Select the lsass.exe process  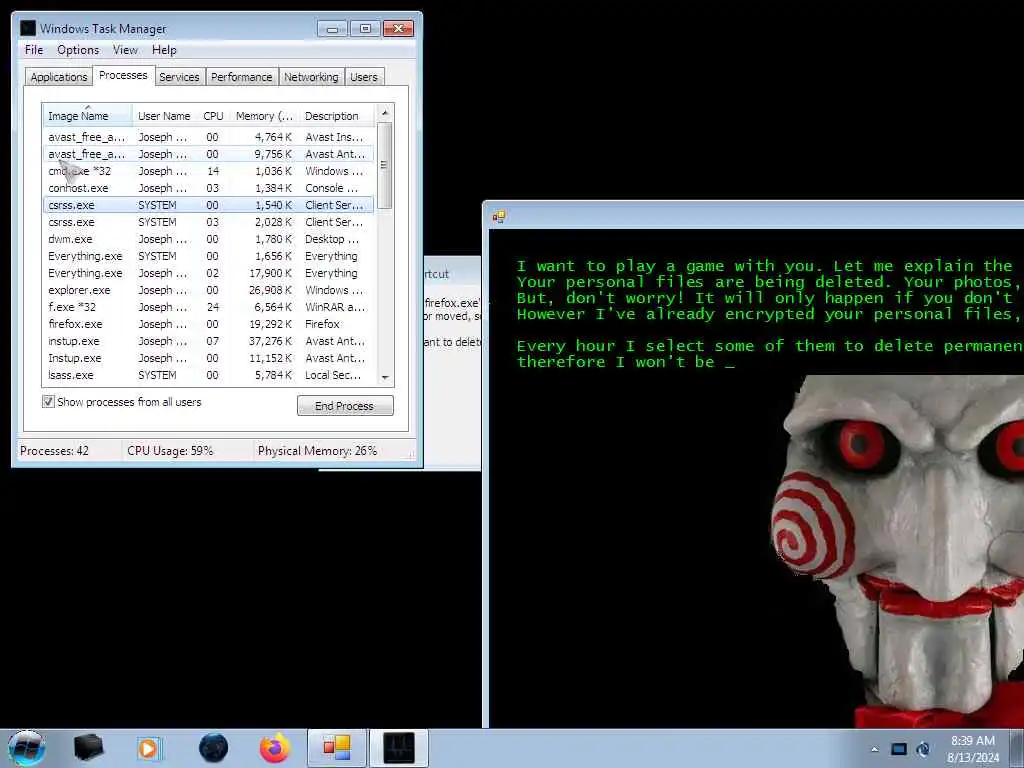click(x=209, y=375)
